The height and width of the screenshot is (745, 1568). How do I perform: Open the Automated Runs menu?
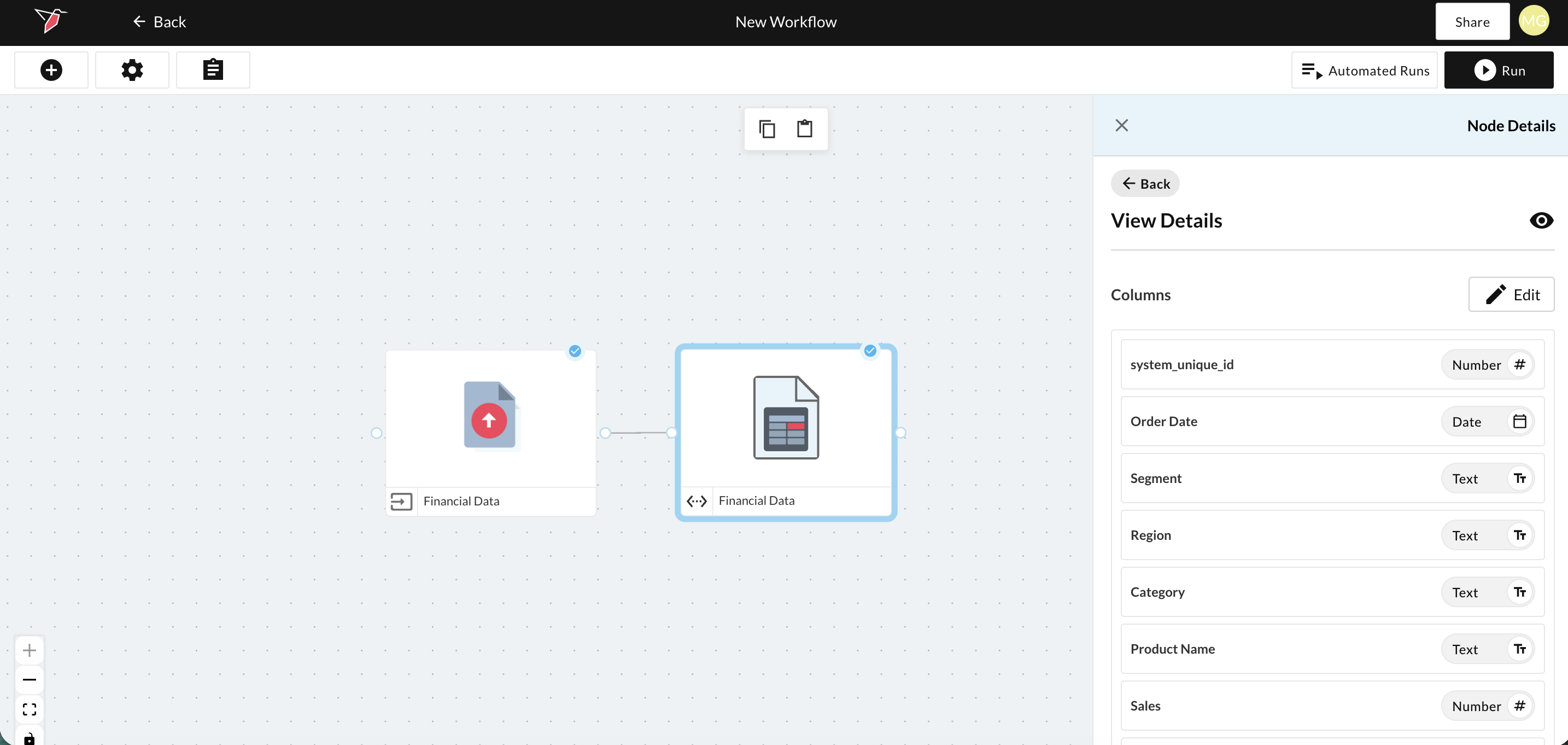[x=1364, y=71]
